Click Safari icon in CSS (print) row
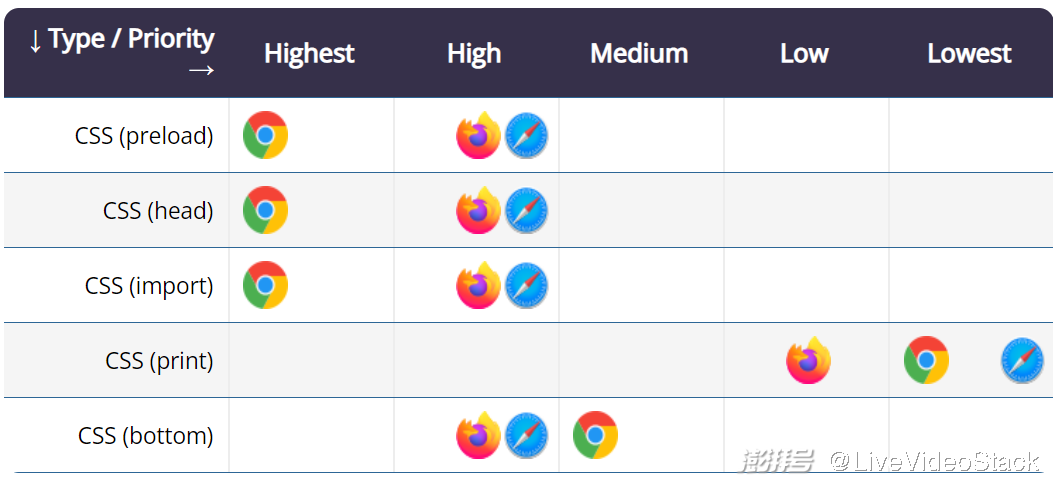Image resolution: width=1053 pixels, height=481 pixels. [1022, 361]
